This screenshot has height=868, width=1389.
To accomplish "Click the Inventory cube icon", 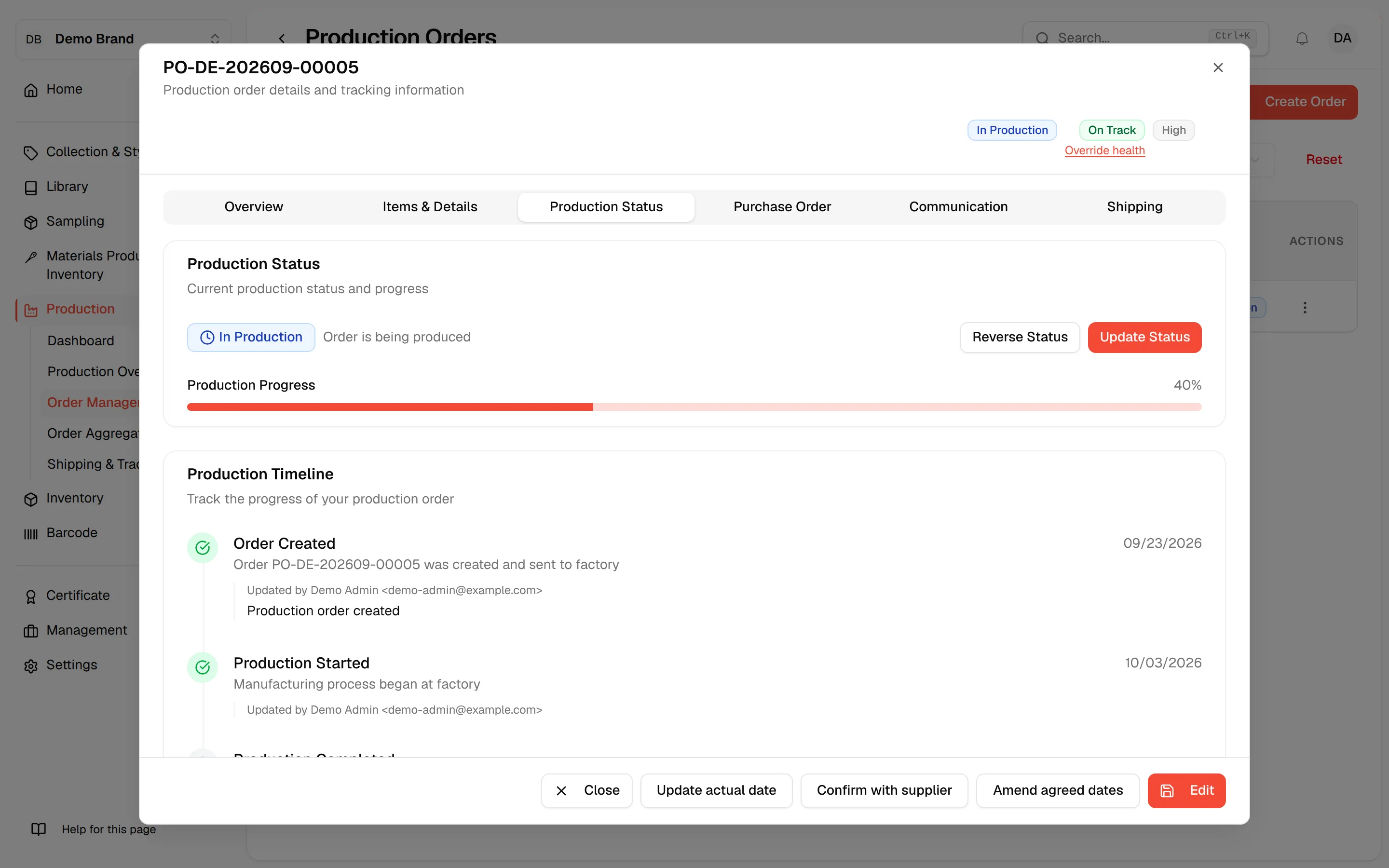I will point(31,499).
